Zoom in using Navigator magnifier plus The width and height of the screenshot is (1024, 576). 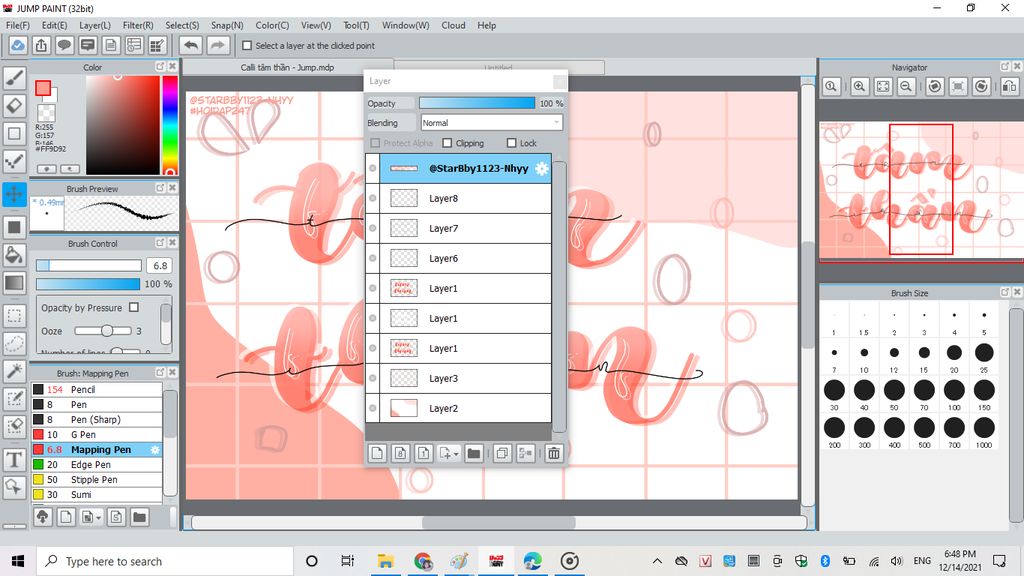[x=859, y=86]
